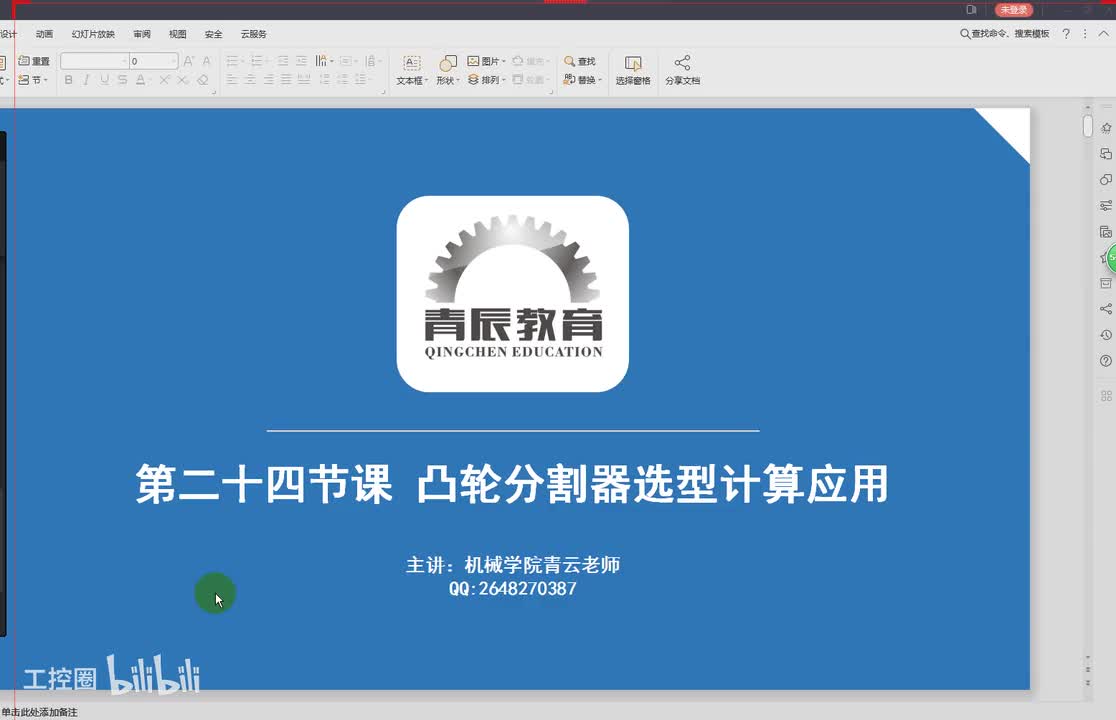1116x720 pixels.
Task: Click the 查找命令、搜索模板 search box
Action: pos(1004,33)
